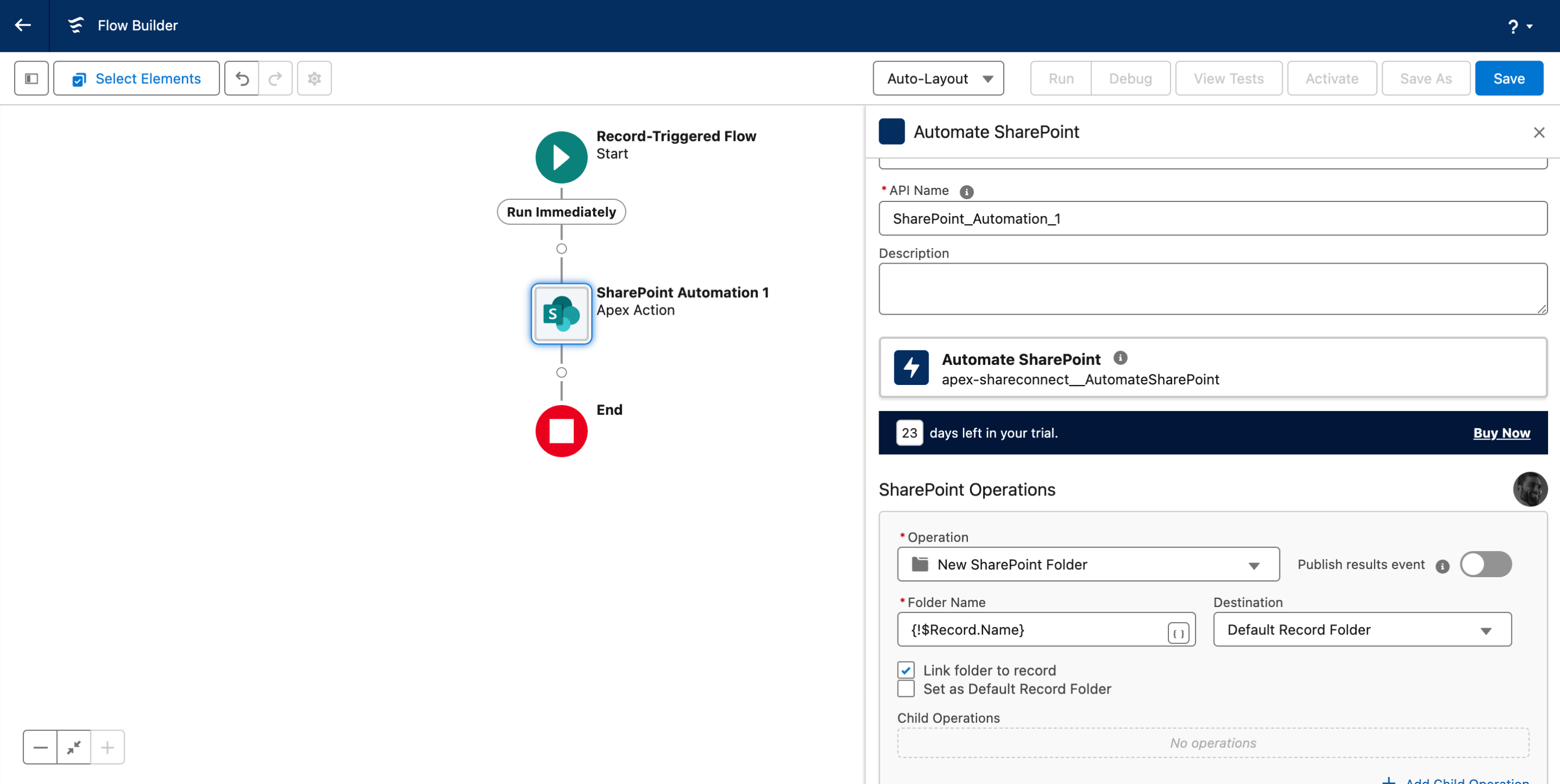Click the End node

[x=561, y=431]
